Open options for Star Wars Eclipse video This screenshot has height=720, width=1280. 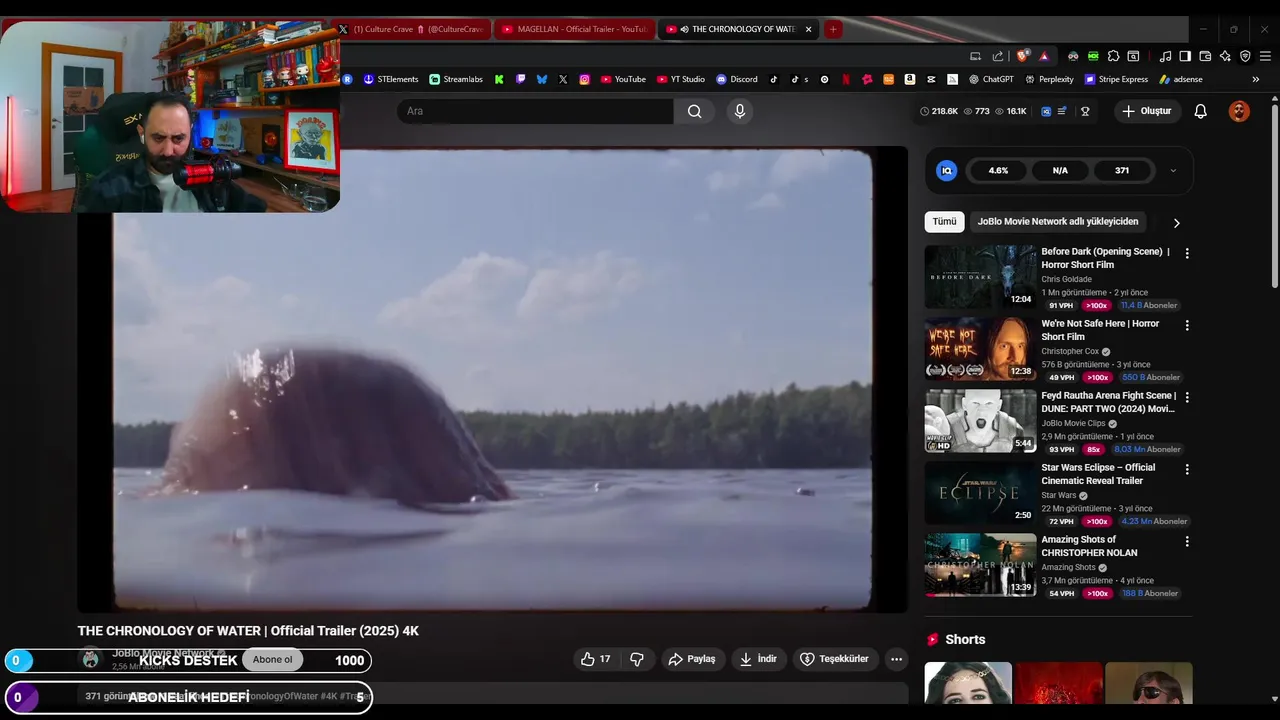tap(1187, 470)
